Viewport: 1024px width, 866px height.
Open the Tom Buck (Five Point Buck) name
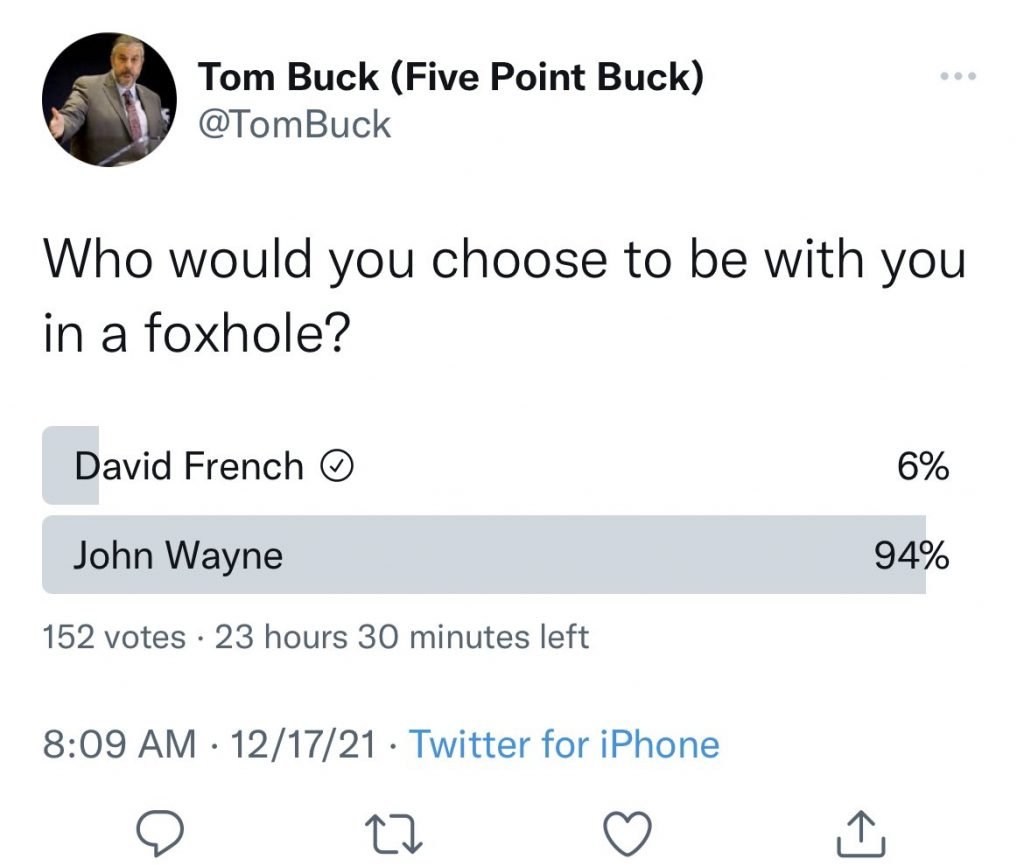451,77
